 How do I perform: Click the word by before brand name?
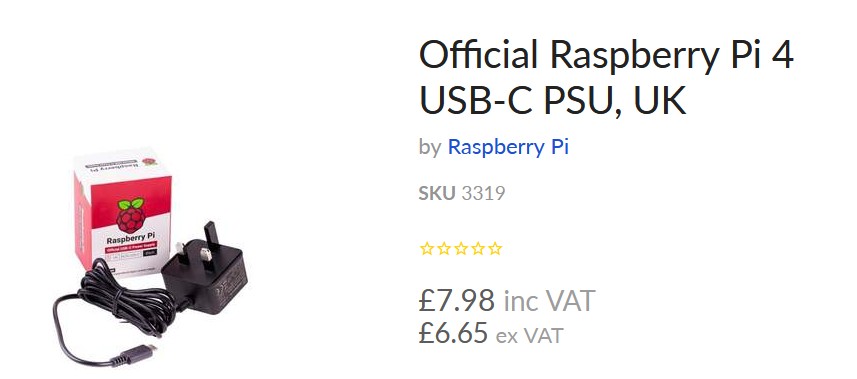[430, 149]
